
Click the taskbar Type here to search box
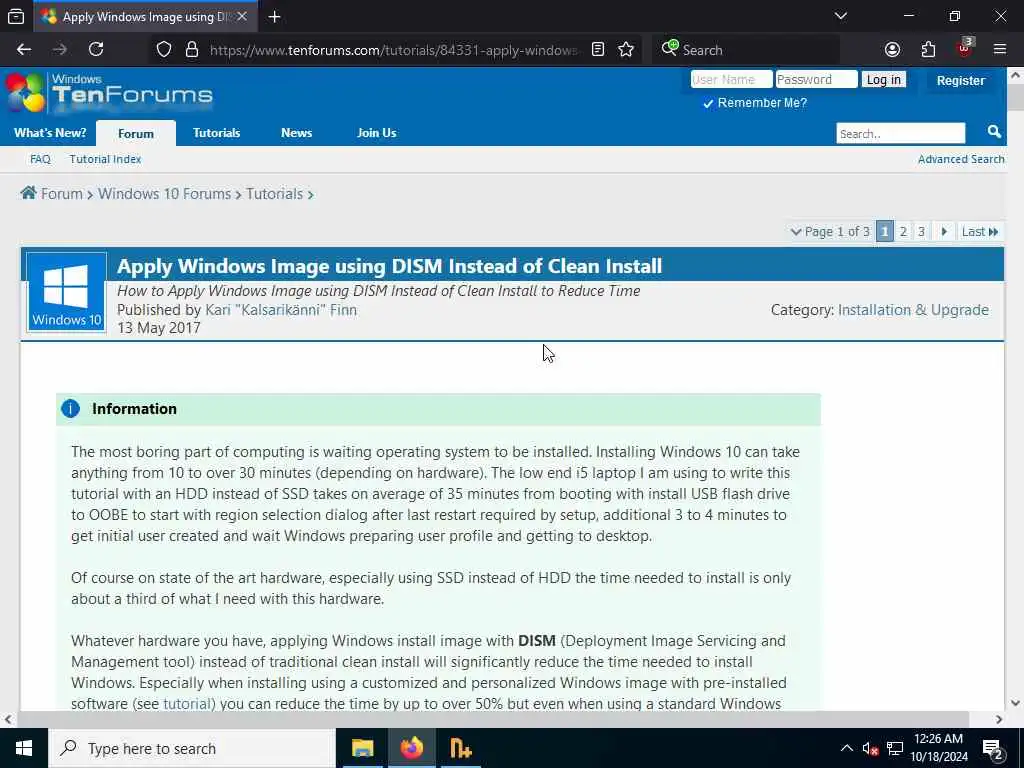point(192,748)
